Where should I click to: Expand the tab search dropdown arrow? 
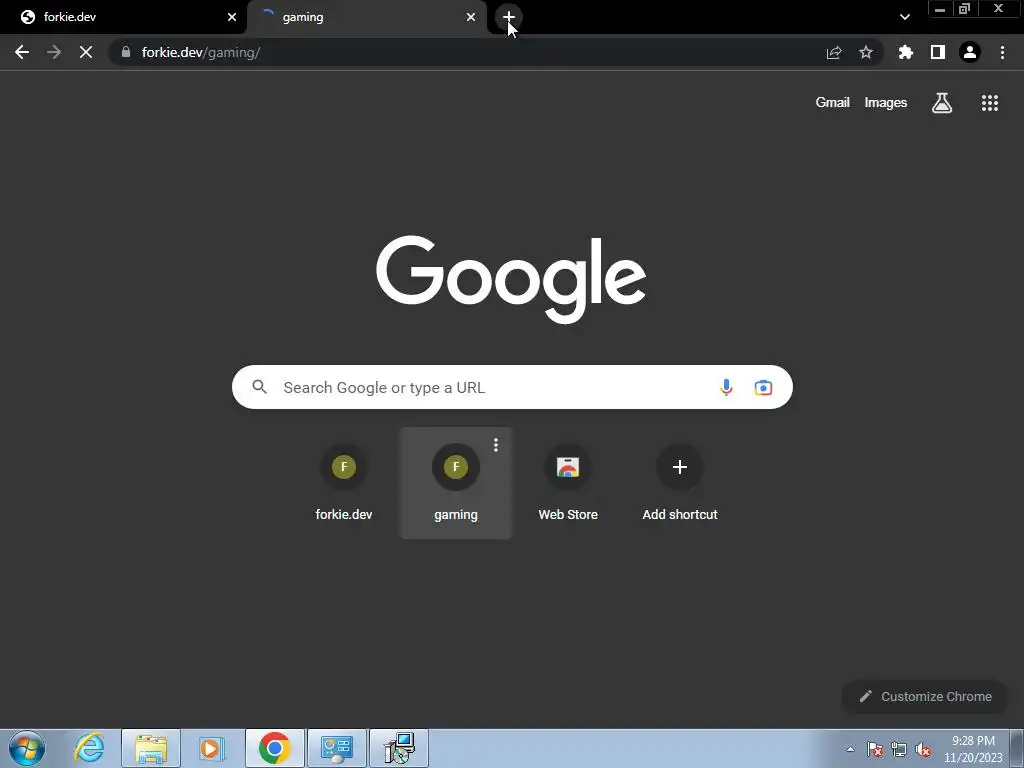click(x=904, y=17)
